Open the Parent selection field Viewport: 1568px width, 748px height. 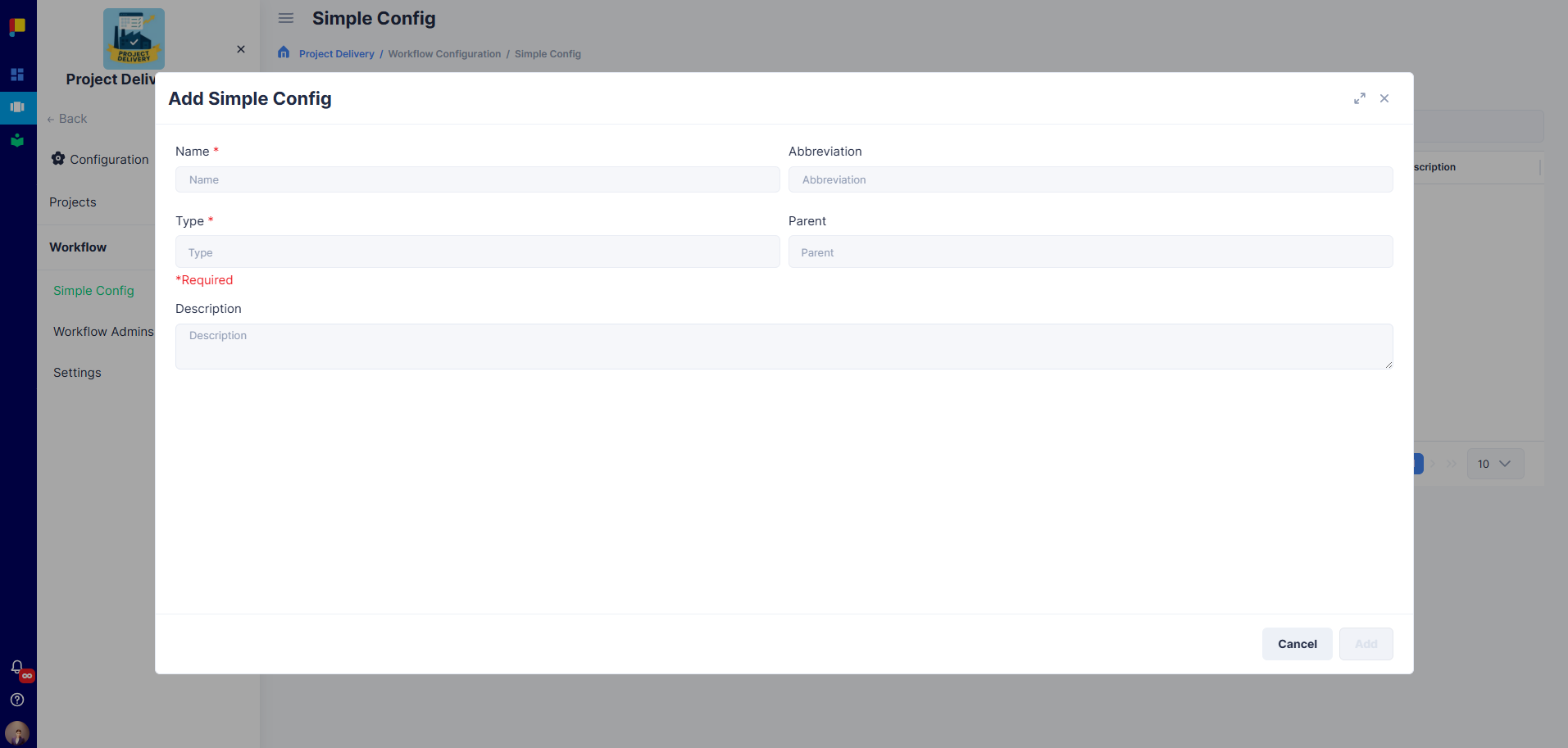click(1089, 252)
